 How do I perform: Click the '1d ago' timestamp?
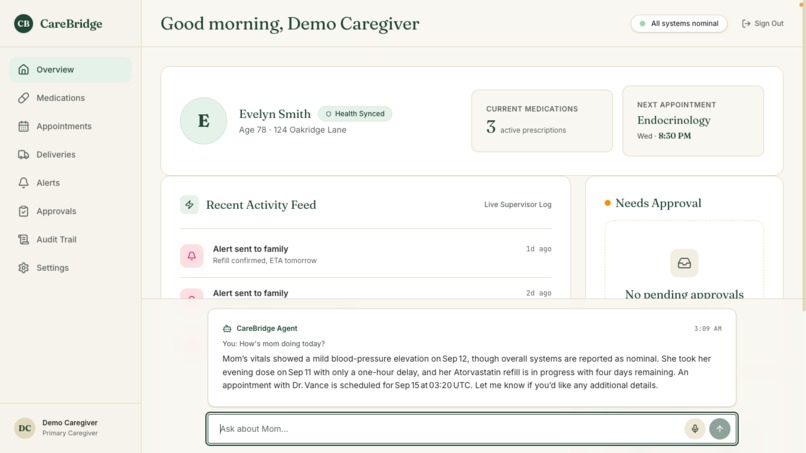539,249
